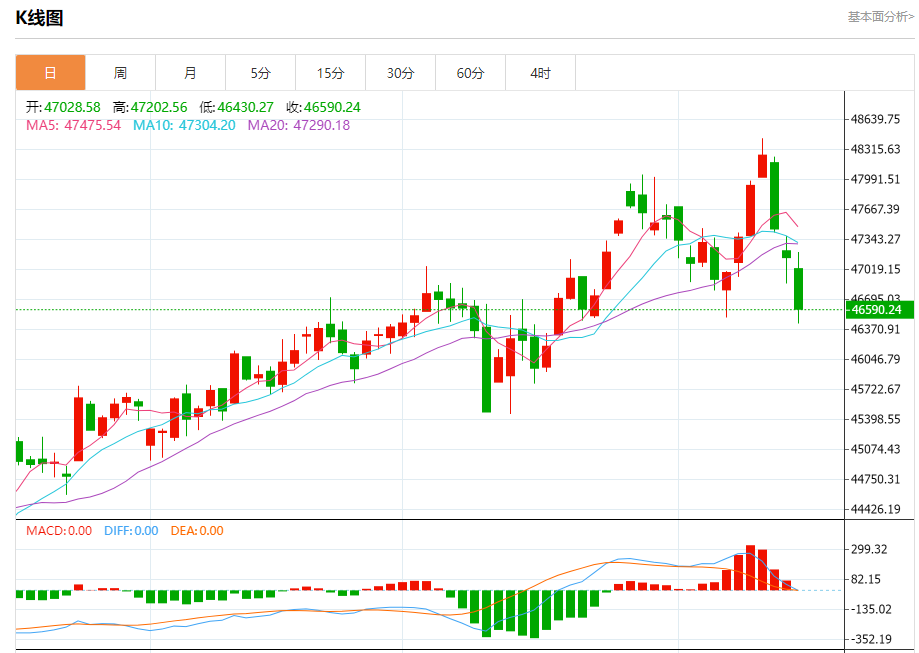
Task: Open the 30分 interval tab
Action: pyautogui.click(x=400, y=73)
